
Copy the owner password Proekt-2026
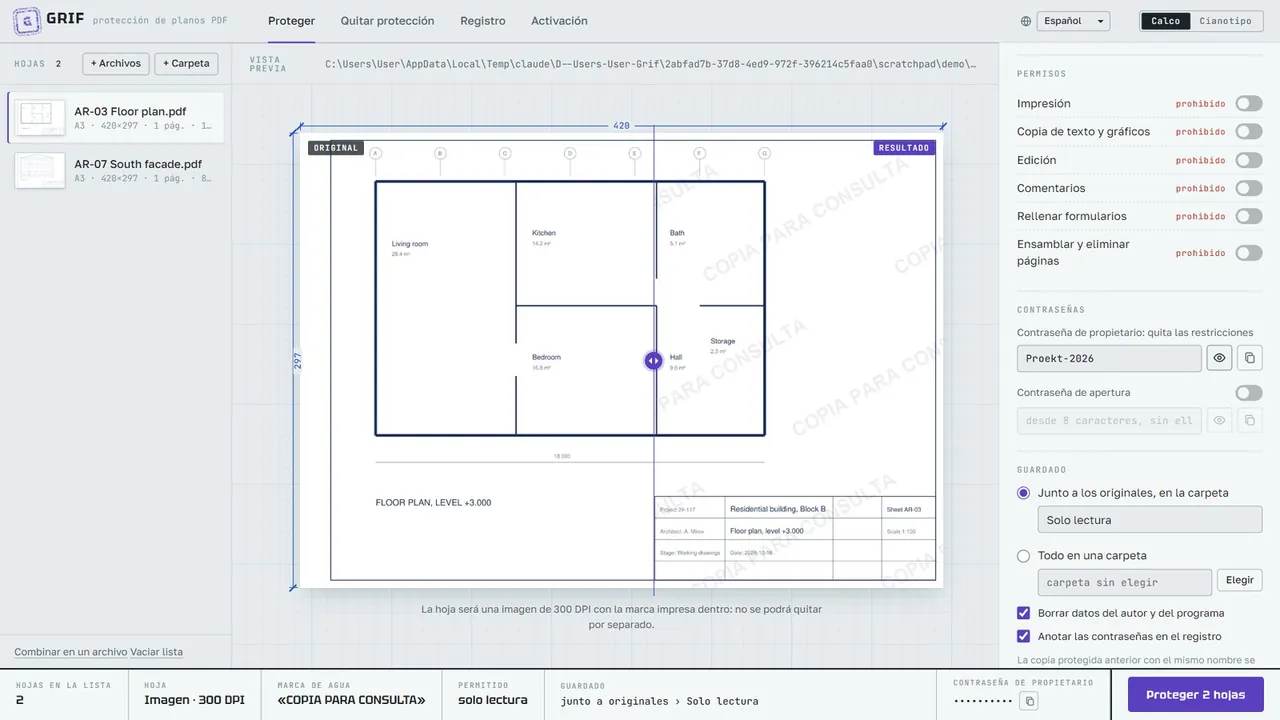[1249, 358]
